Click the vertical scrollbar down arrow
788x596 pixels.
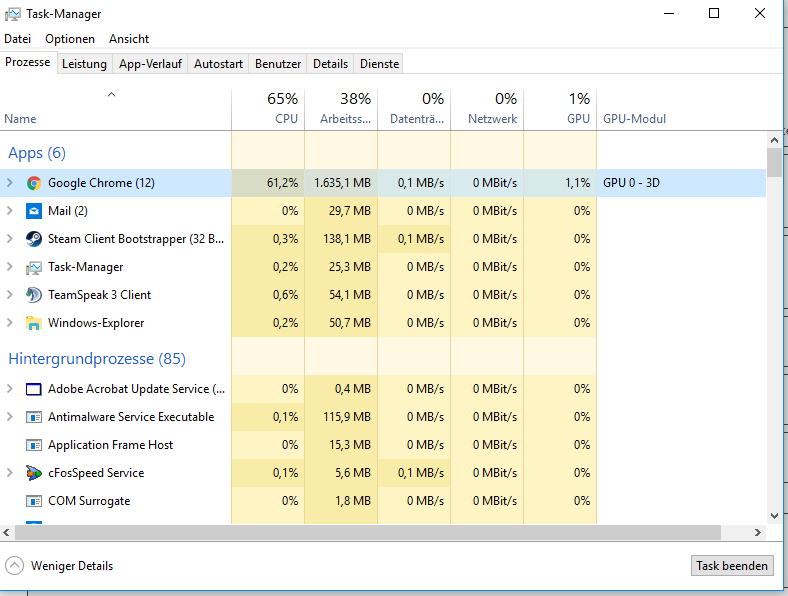pos(774,515)
